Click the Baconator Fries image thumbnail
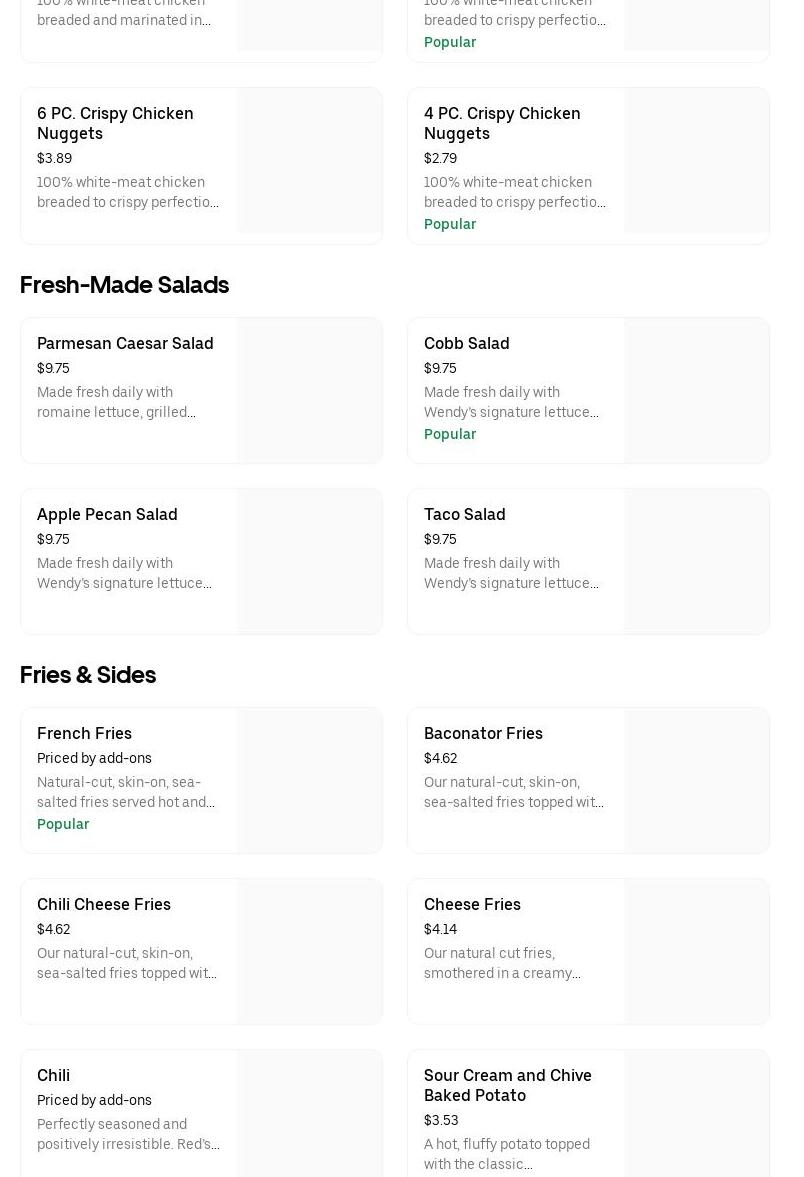Screen dimensions: 804x1177 coord(696,781)
